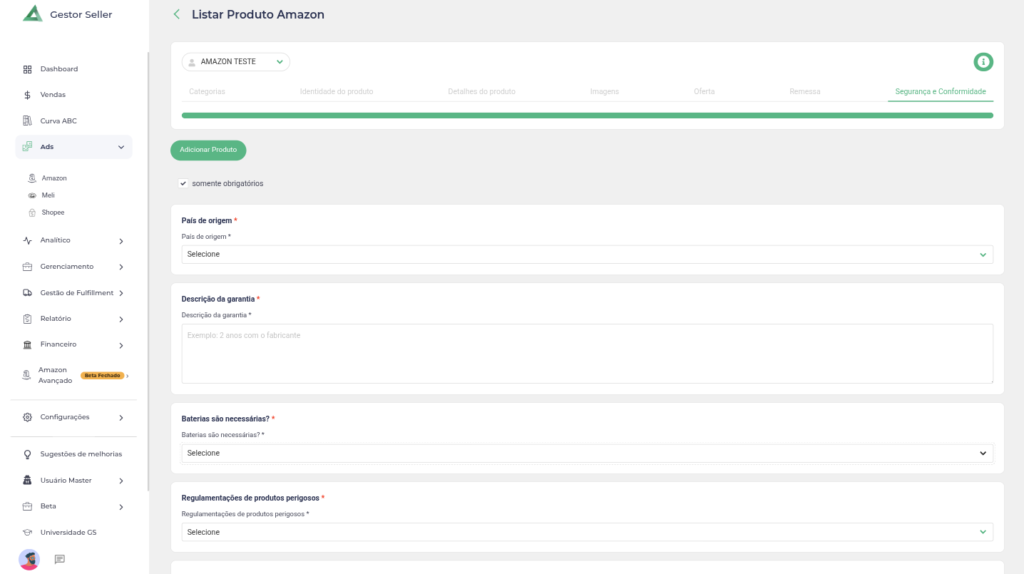The height and width of the screenshot is (574, 1024).
Task: Click the Adicionar Produto button
Action: [x=208, y=150]
